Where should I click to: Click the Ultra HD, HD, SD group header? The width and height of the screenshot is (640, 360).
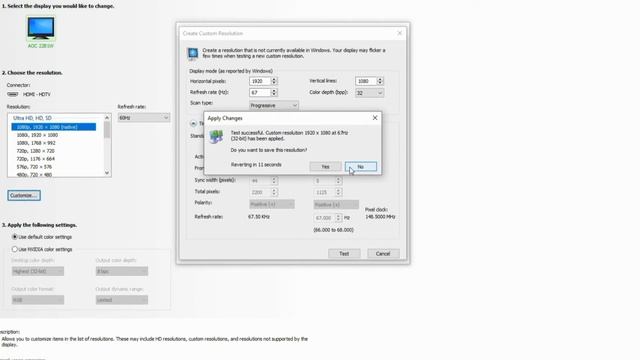click(32, 118)
